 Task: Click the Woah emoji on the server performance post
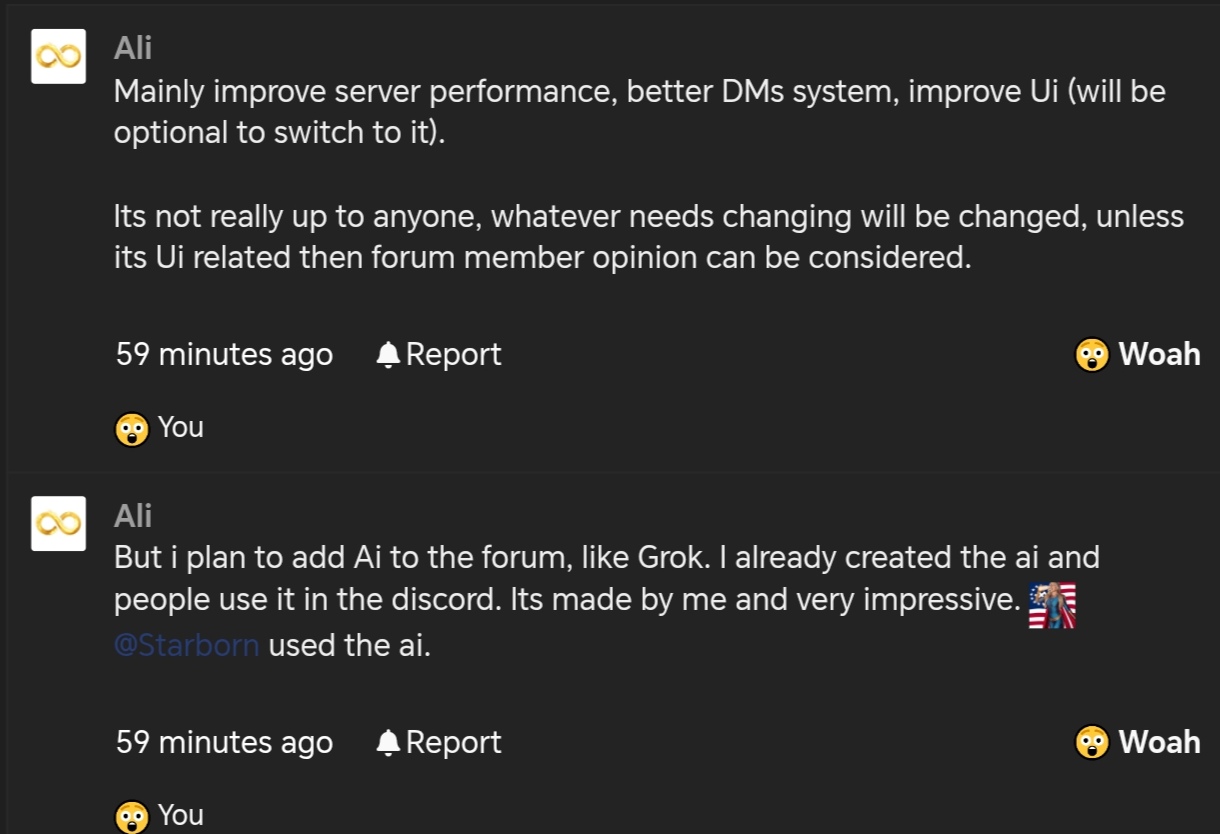(x=1092, y=355)
